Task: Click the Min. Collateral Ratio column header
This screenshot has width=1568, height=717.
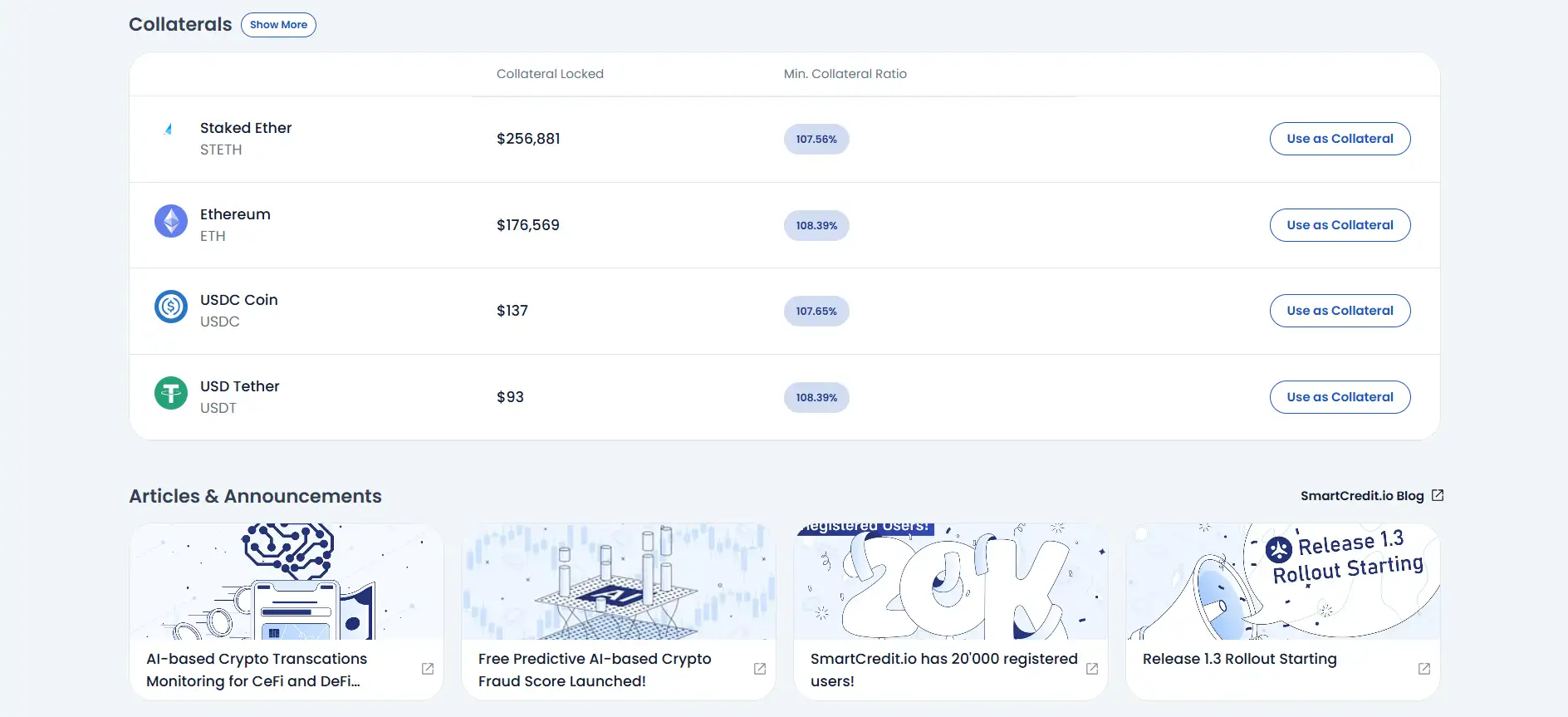Action: (x=845, y=74)
